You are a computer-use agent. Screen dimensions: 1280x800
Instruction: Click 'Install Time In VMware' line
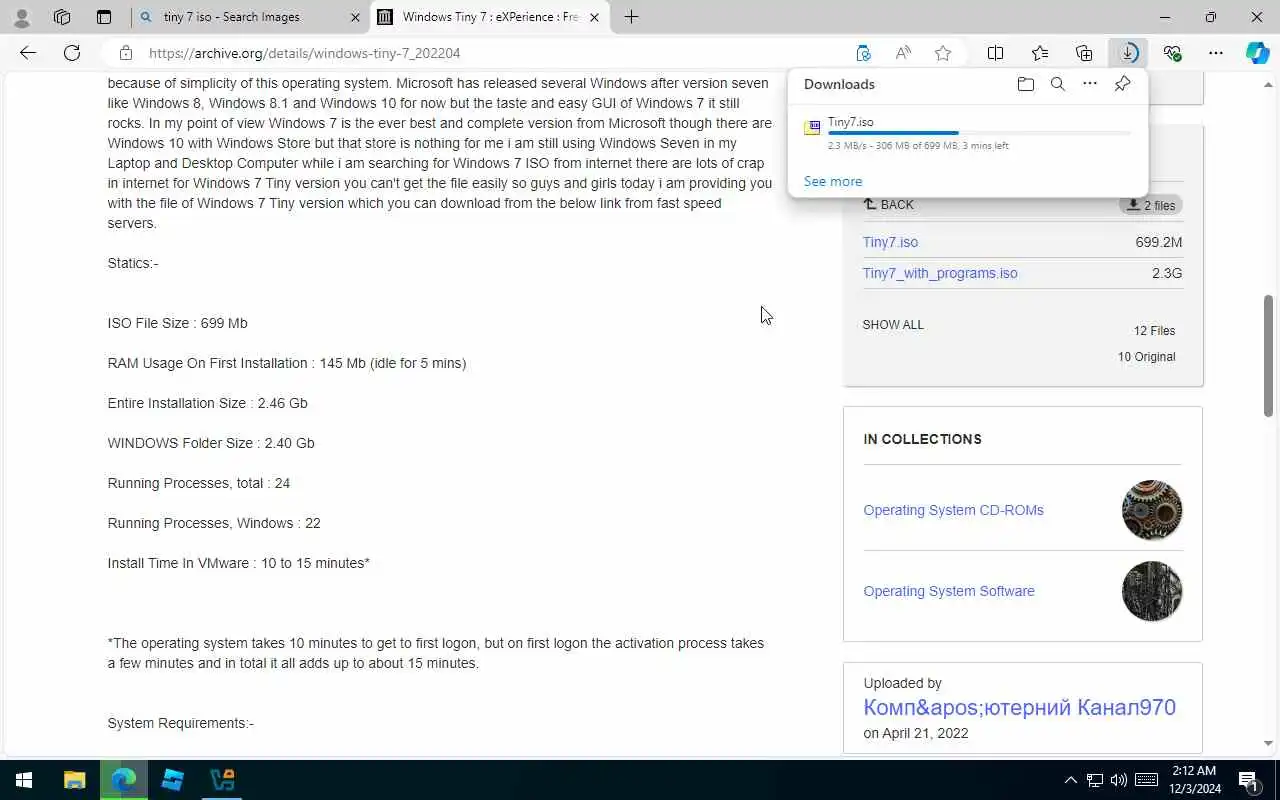[239, 563]
